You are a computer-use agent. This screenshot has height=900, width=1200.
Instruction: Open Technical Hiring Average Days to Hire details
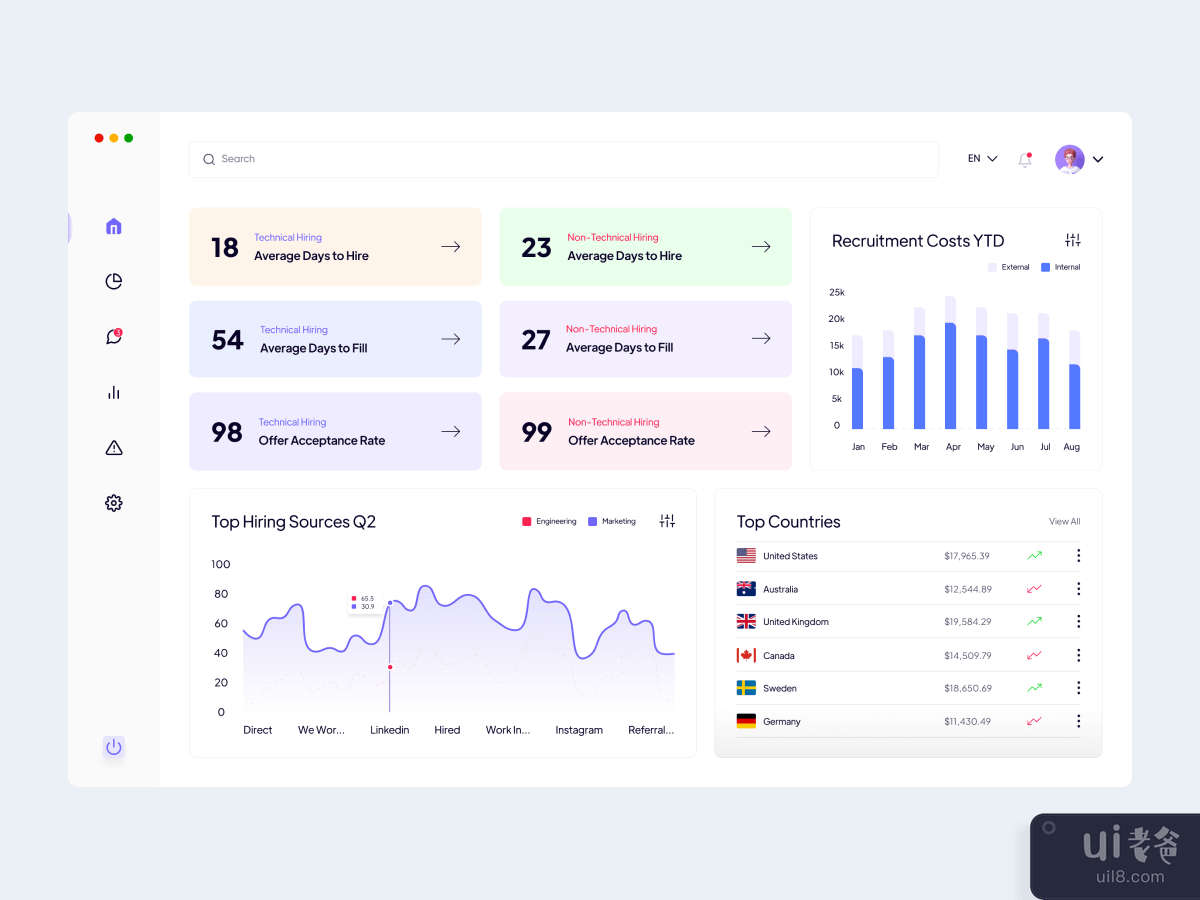pos(450,246)
